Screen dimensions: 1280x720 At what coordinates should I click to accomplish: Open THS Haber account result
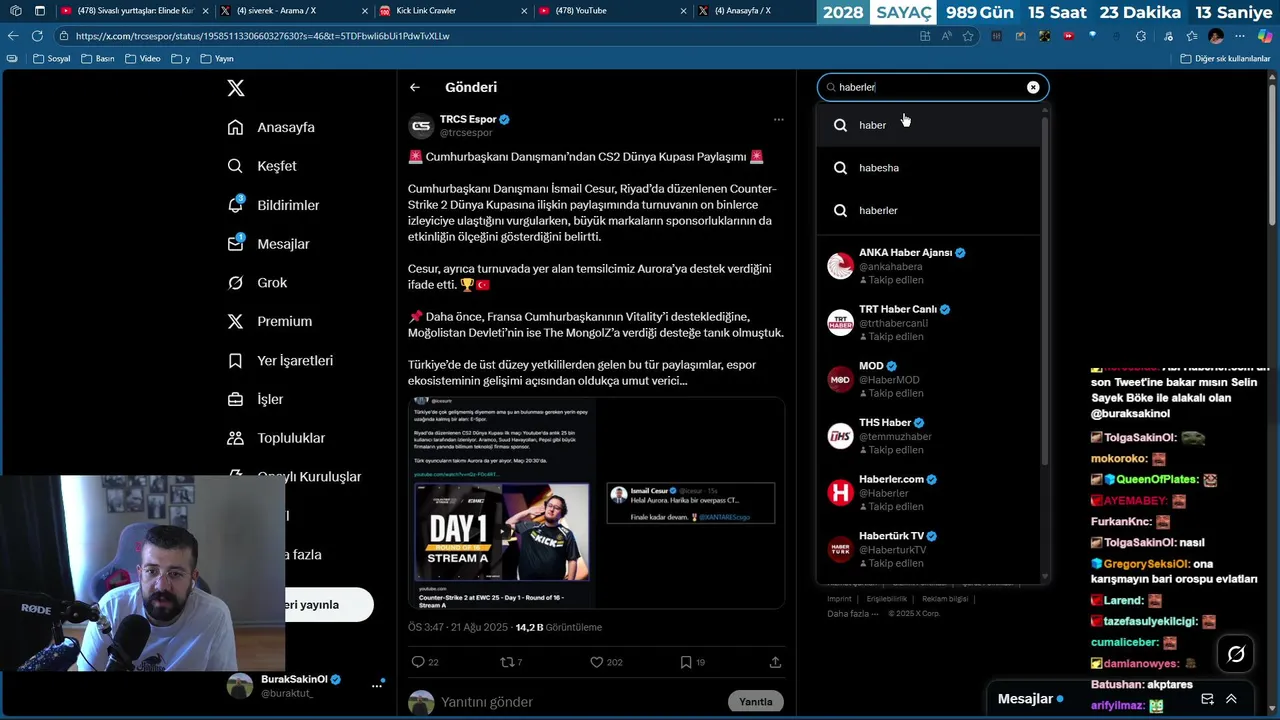tap(929, 436)
